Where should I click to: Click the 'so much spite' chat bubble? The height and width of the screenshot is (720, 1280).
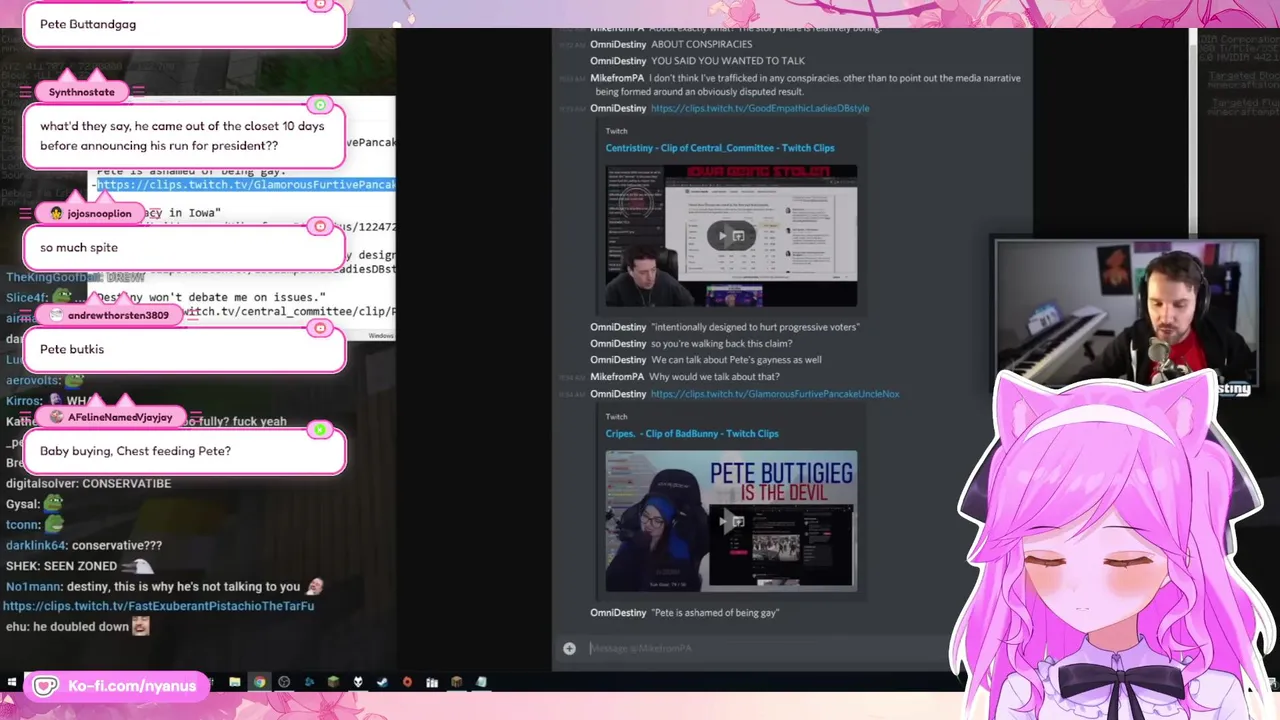click(x=184, y=247)
